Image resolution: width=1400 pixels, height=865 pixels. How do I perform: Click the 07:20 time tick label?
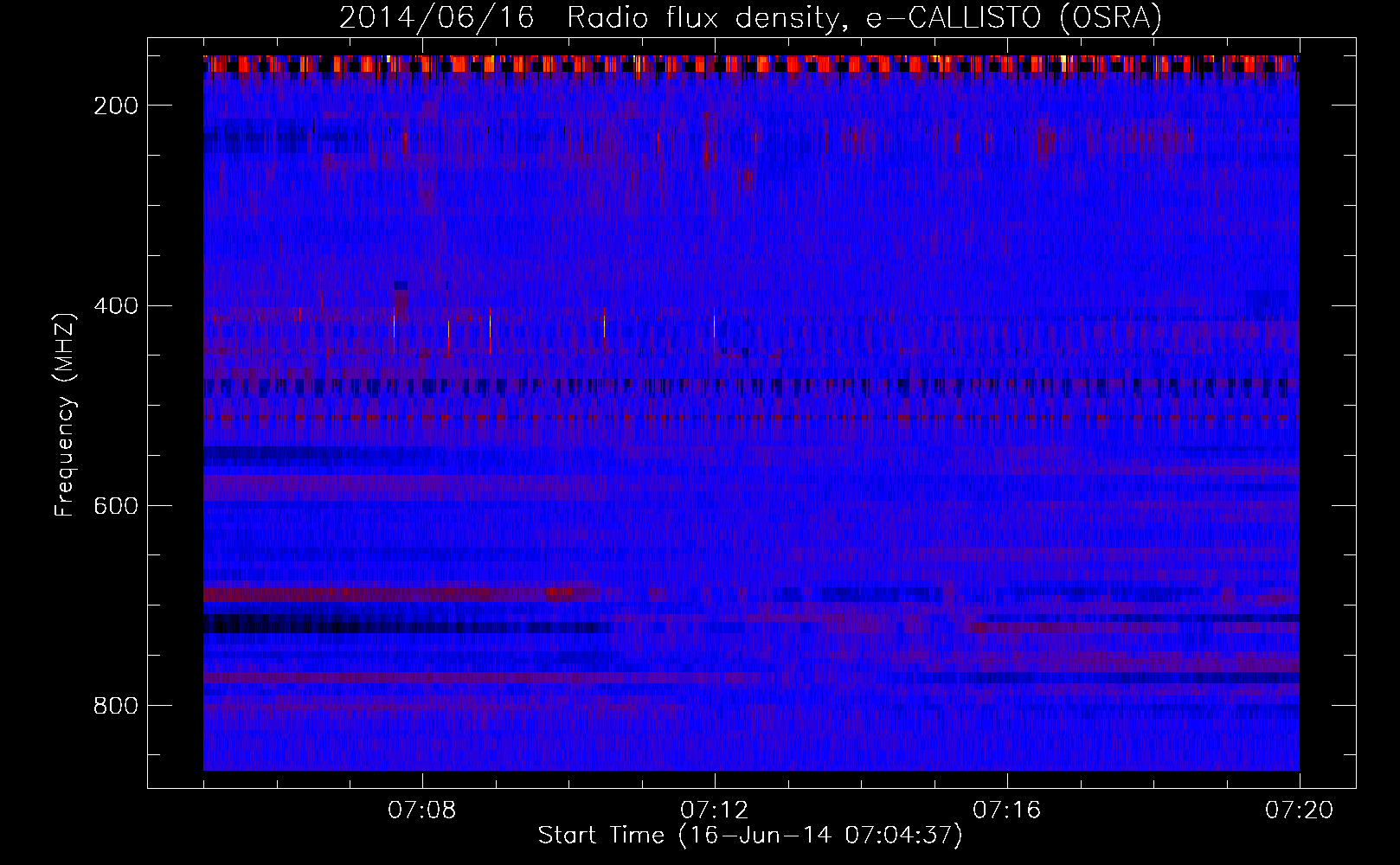[1300, 811]
